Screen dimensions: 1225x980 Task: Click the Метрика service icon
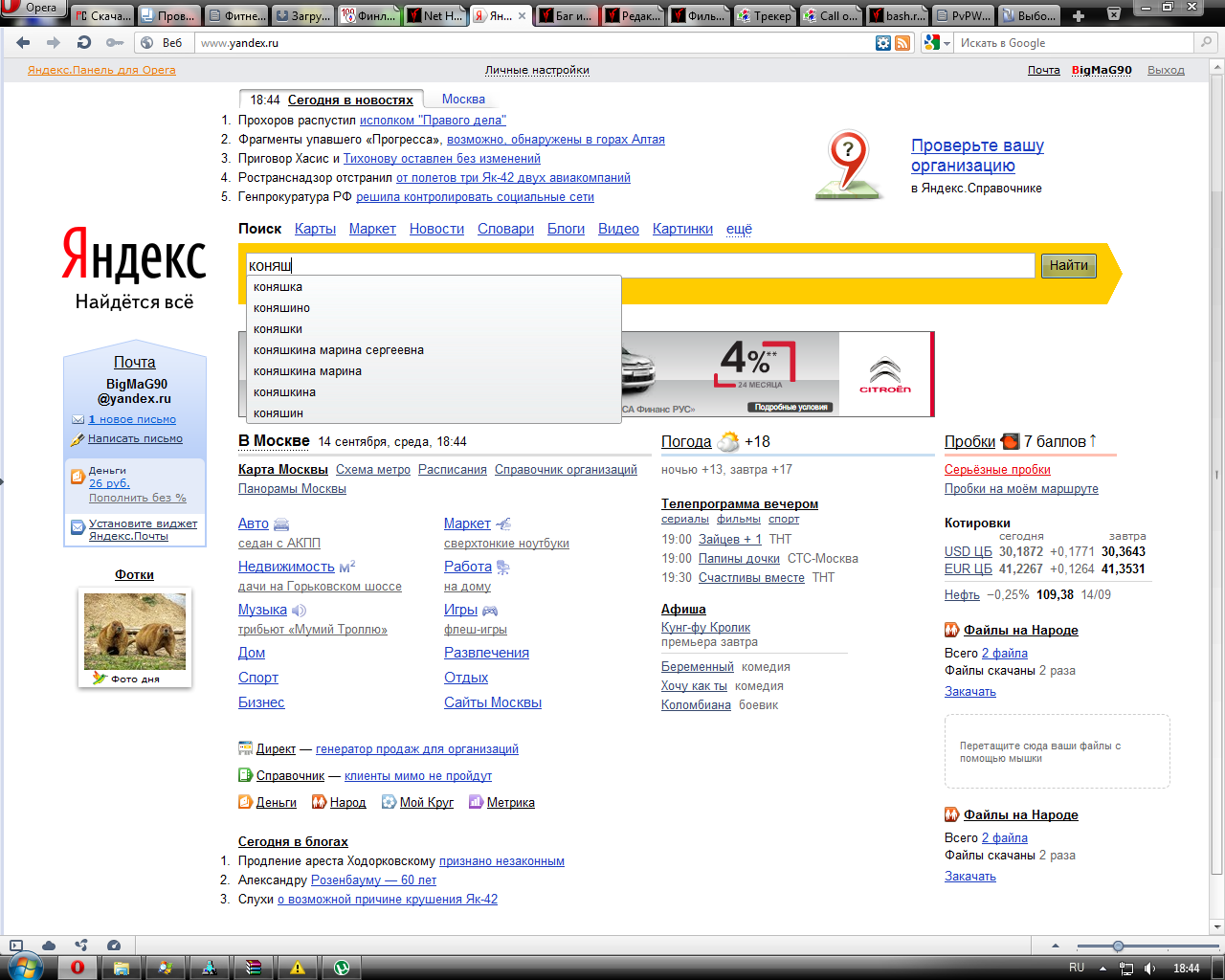(x=476, y=802)
